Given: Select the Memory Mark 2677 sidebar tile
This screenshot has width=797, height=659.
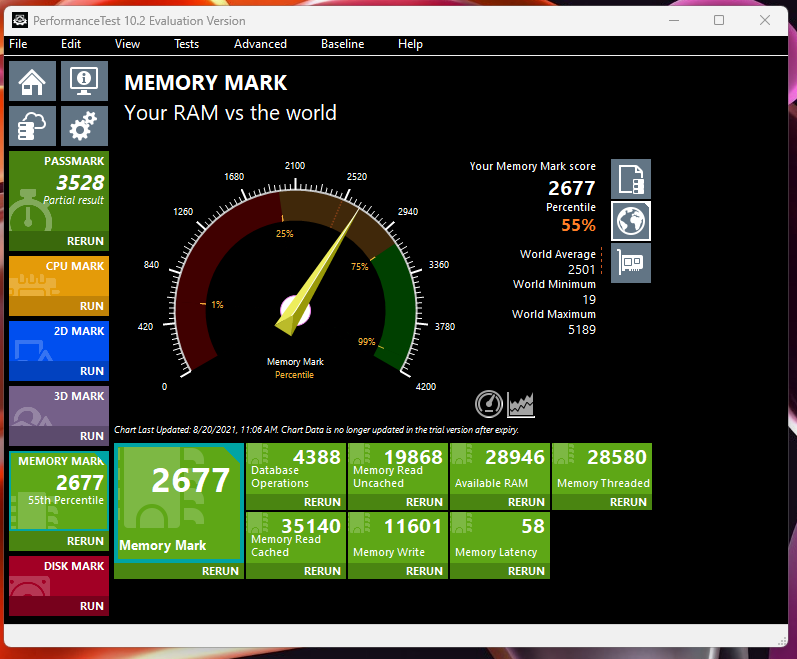Looking at the screenshot, I should (59, 491).
